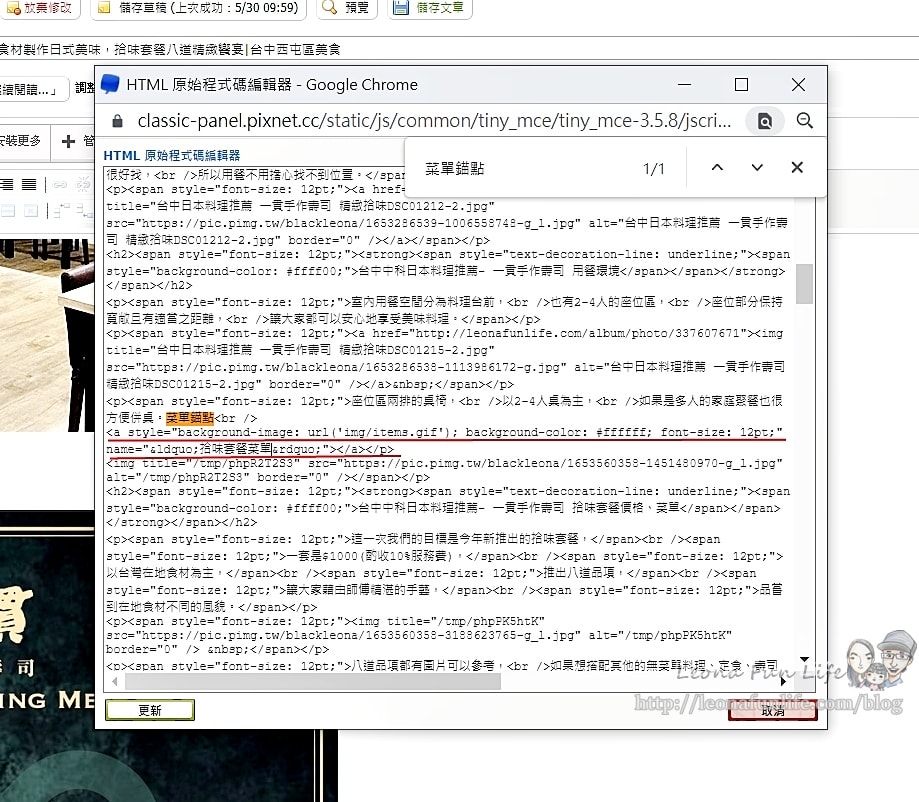
Task: Go to next find result arrow
Action: point(757,168)
